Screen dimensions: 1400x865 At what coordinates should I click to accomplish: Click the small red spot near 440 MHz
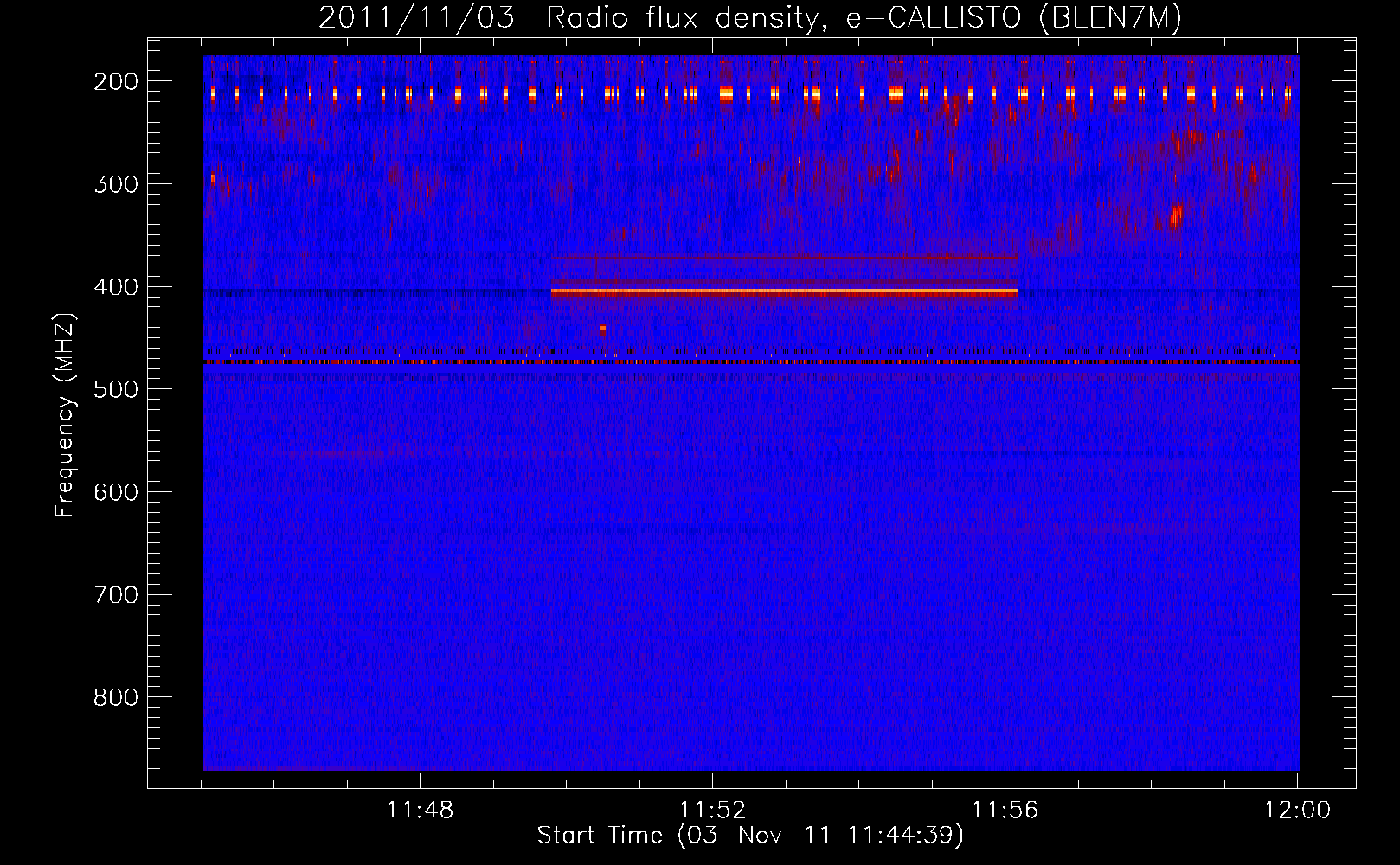pyautogui.click(x=602, y=329)
